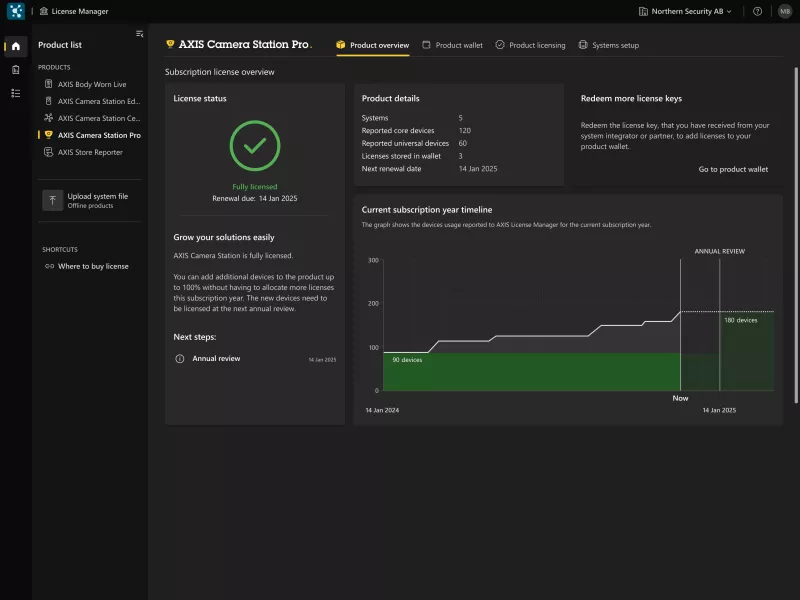800x600 pixels.
Task: Click the AXIS app logo top-left
Action: coord(16,11)
